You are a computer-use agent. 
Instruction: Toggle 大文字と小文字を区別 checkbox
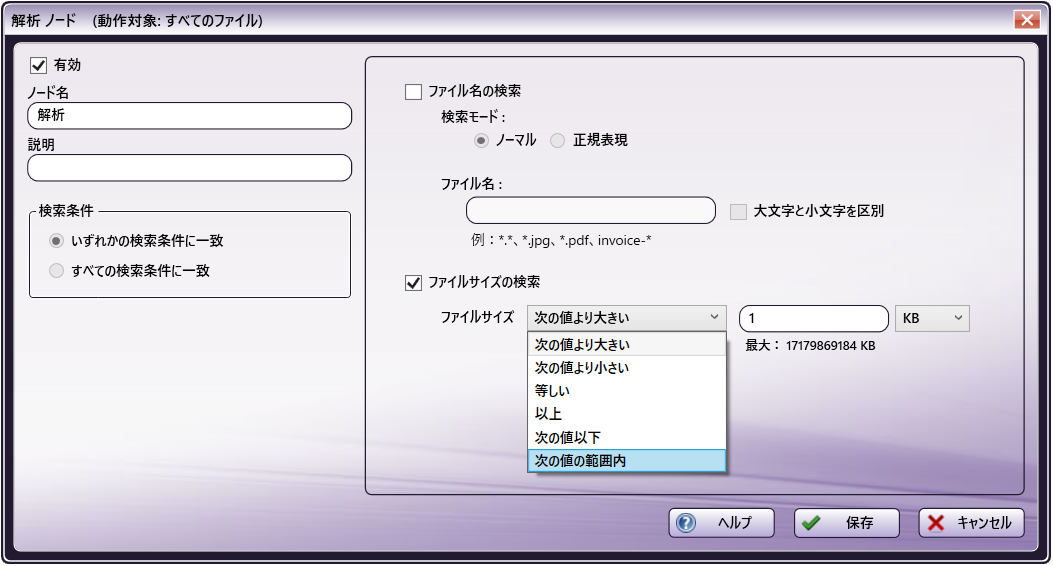[x=738, y=211]
